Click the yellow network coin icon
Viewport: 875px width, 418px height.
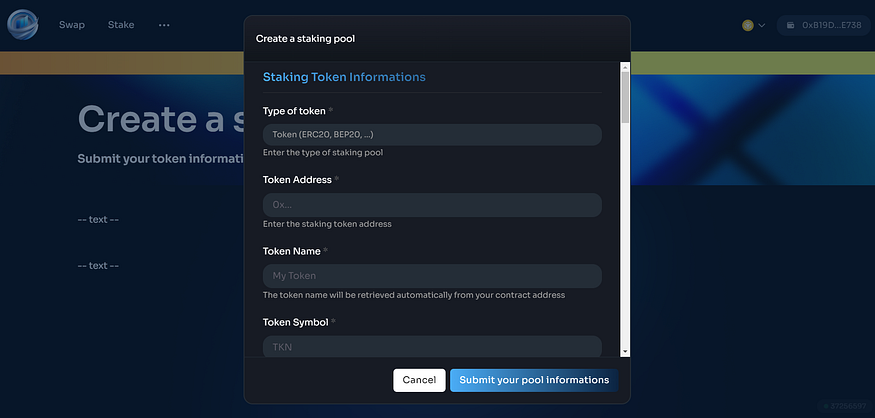click(747, 25)
